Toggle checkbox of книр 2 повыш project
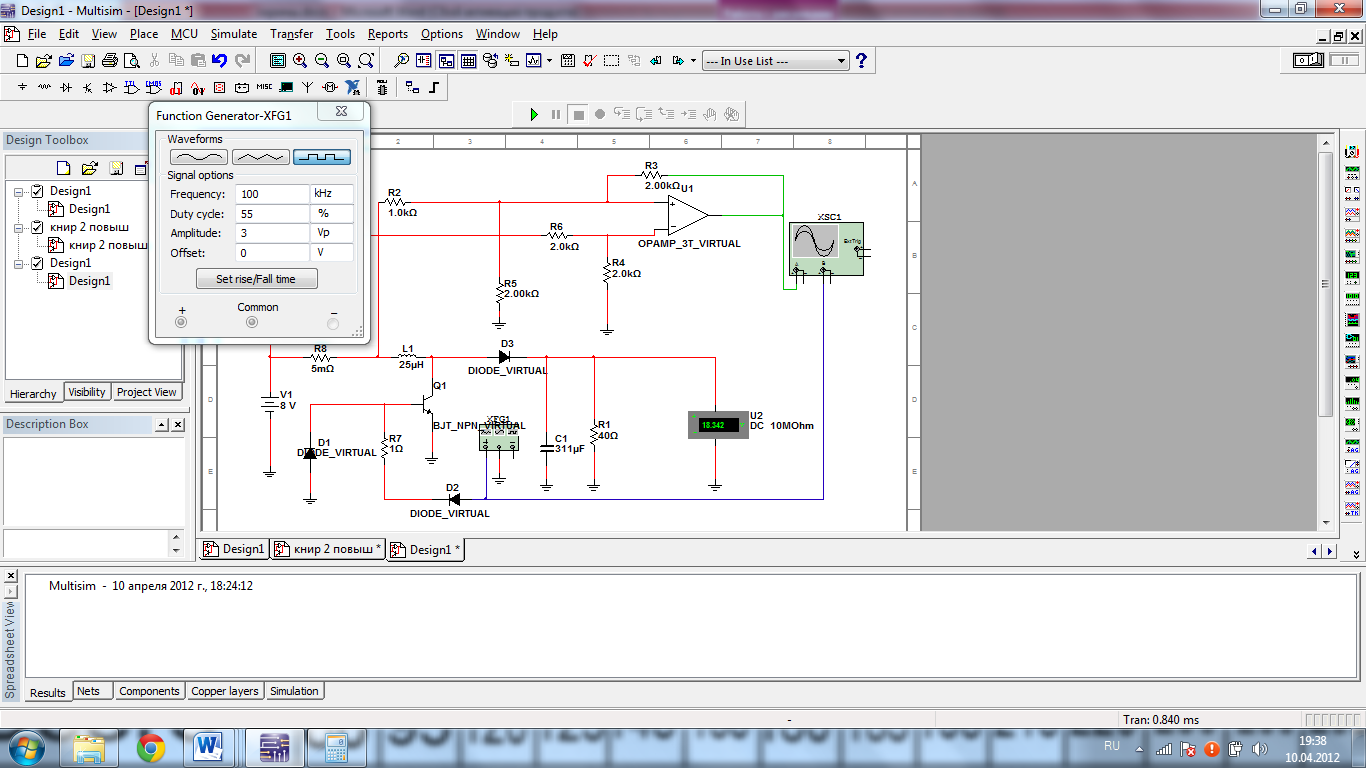This screenshot has width=1366, height=768. [x=37, y=227]
